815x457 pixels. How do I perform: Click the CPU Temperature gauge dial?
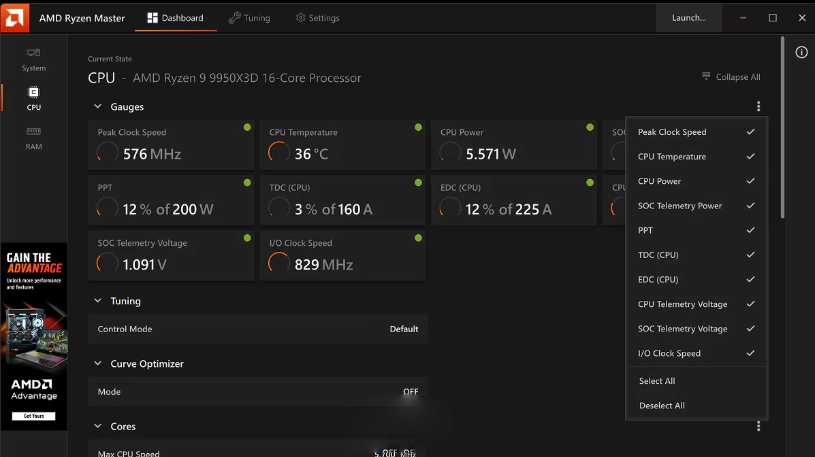click(x=279, y=152)
